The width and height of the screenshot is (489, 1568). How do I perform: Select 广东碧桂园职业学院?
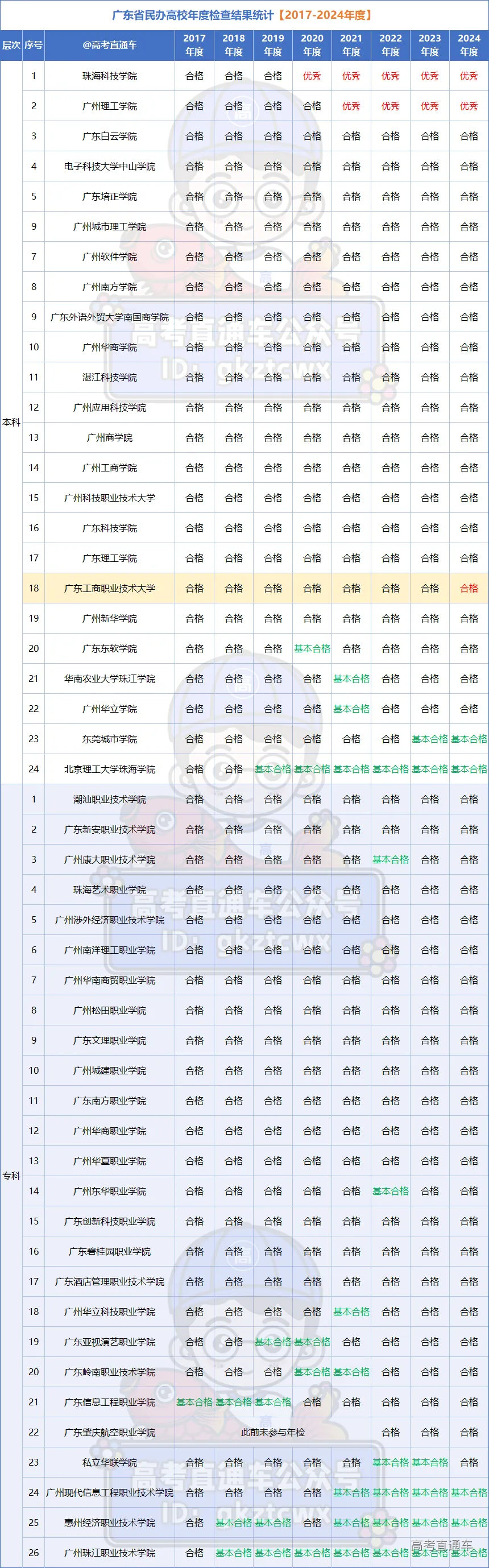(110, 1251)
